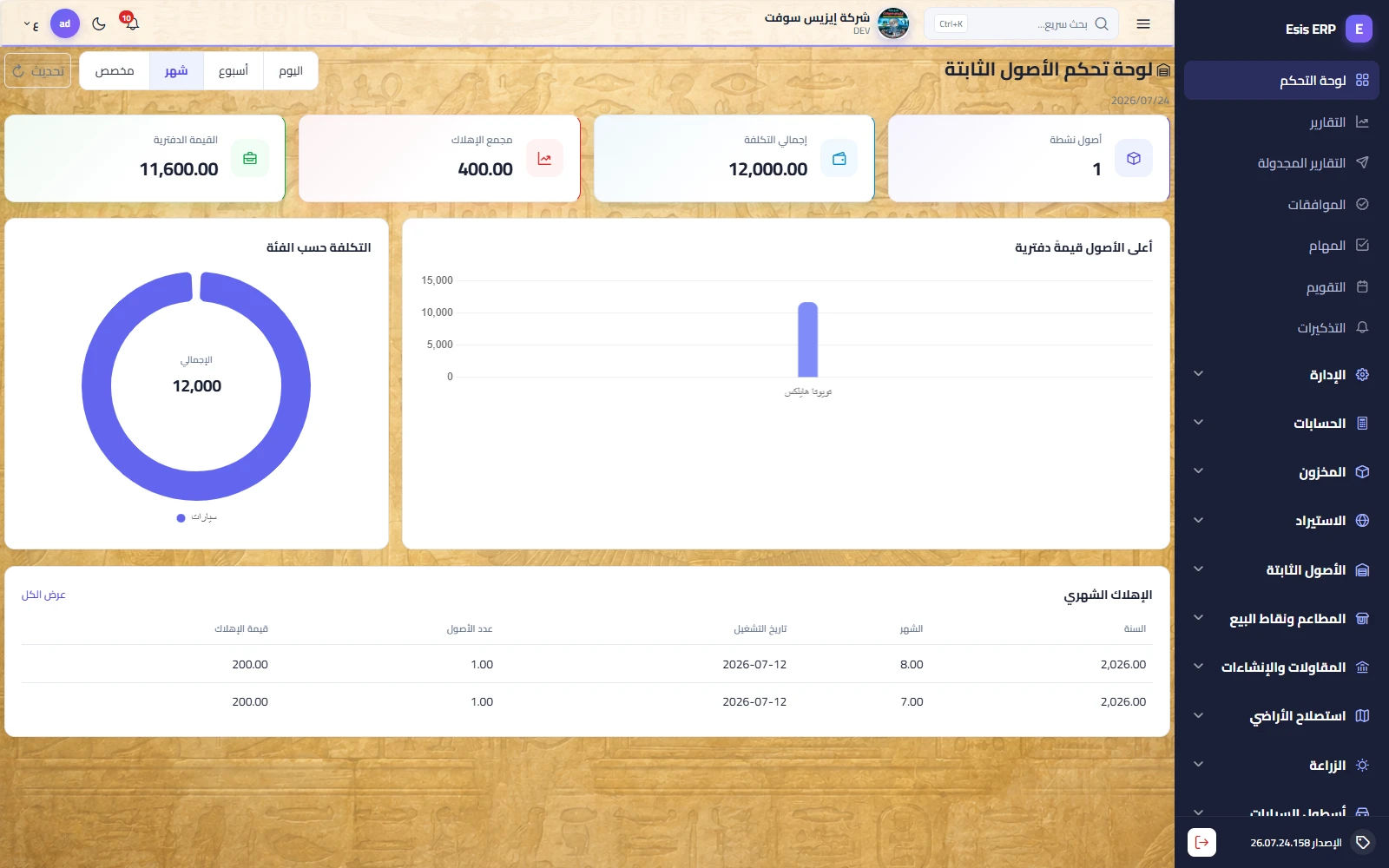Expand the المخزون section chevron

click(x=1198, y=471)
